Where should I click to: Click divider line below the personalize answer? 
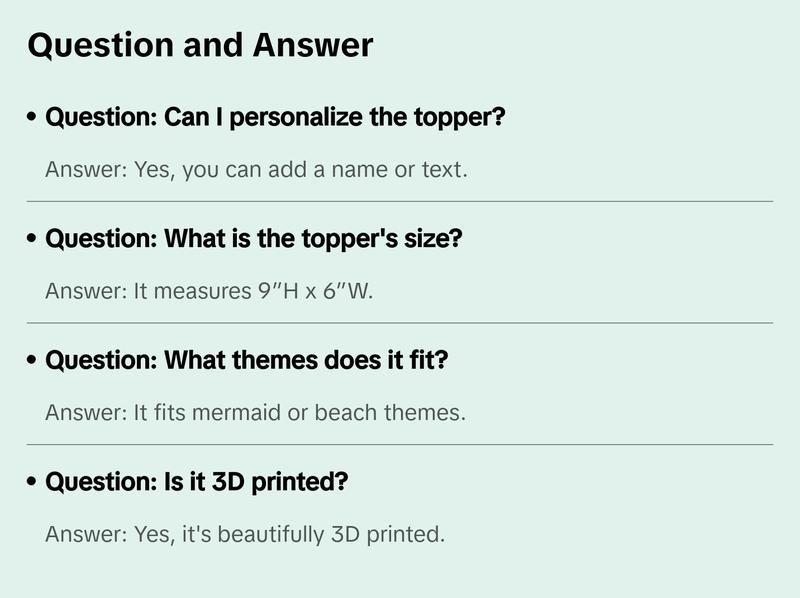pyautogui.click(x=400, y=201)
